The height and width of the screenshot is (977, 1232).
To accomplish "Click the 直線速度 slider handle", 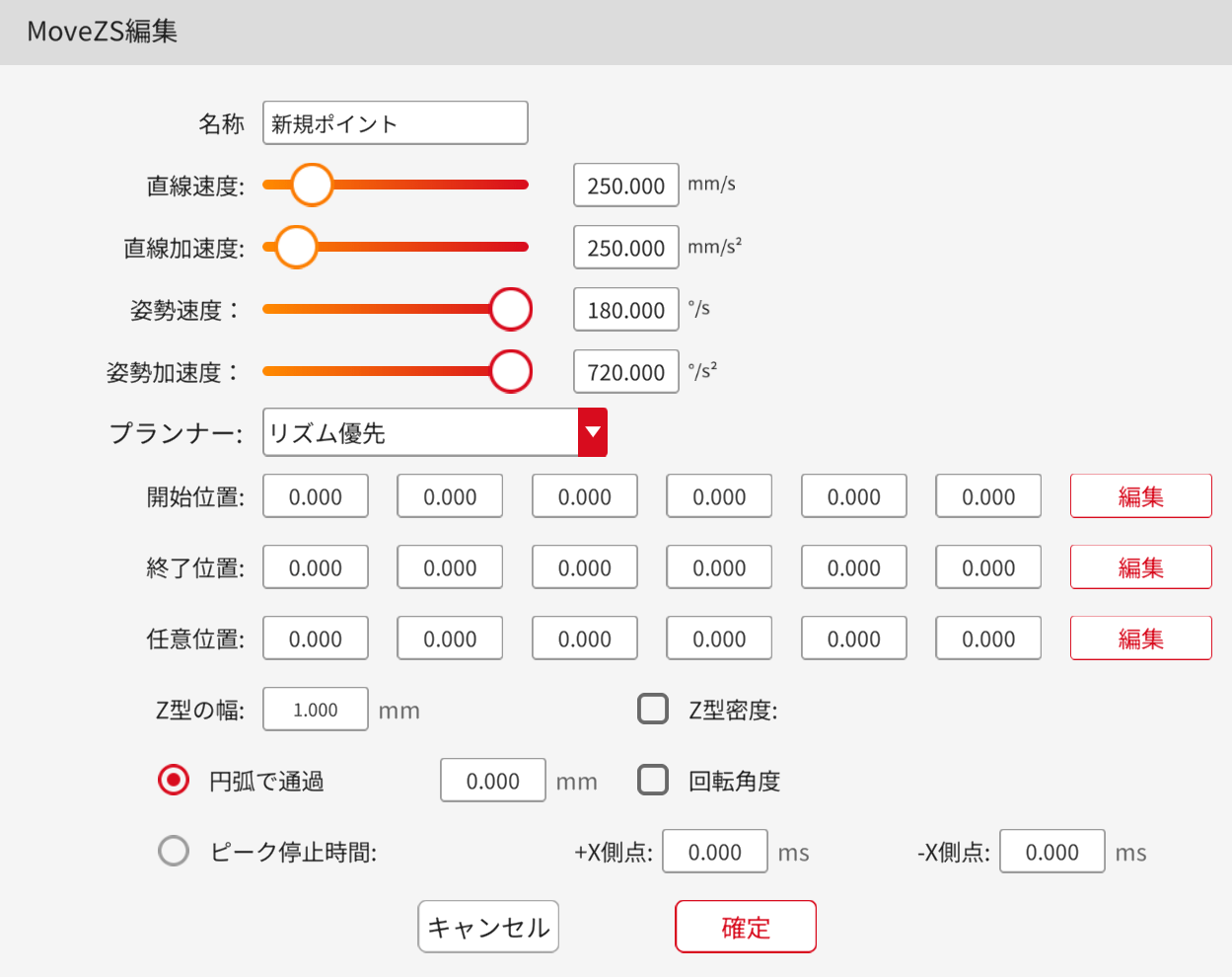I will coord(312,185).
